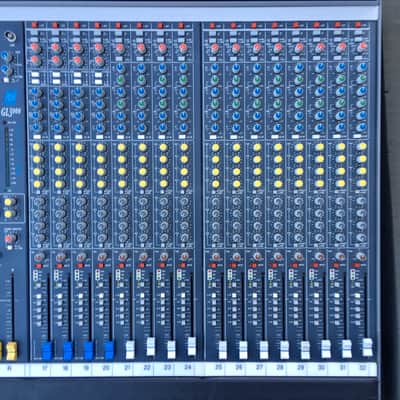Turn channel 22 upper green EQ knob
This screenshot has width=400, height=400.
coord(141,80)
